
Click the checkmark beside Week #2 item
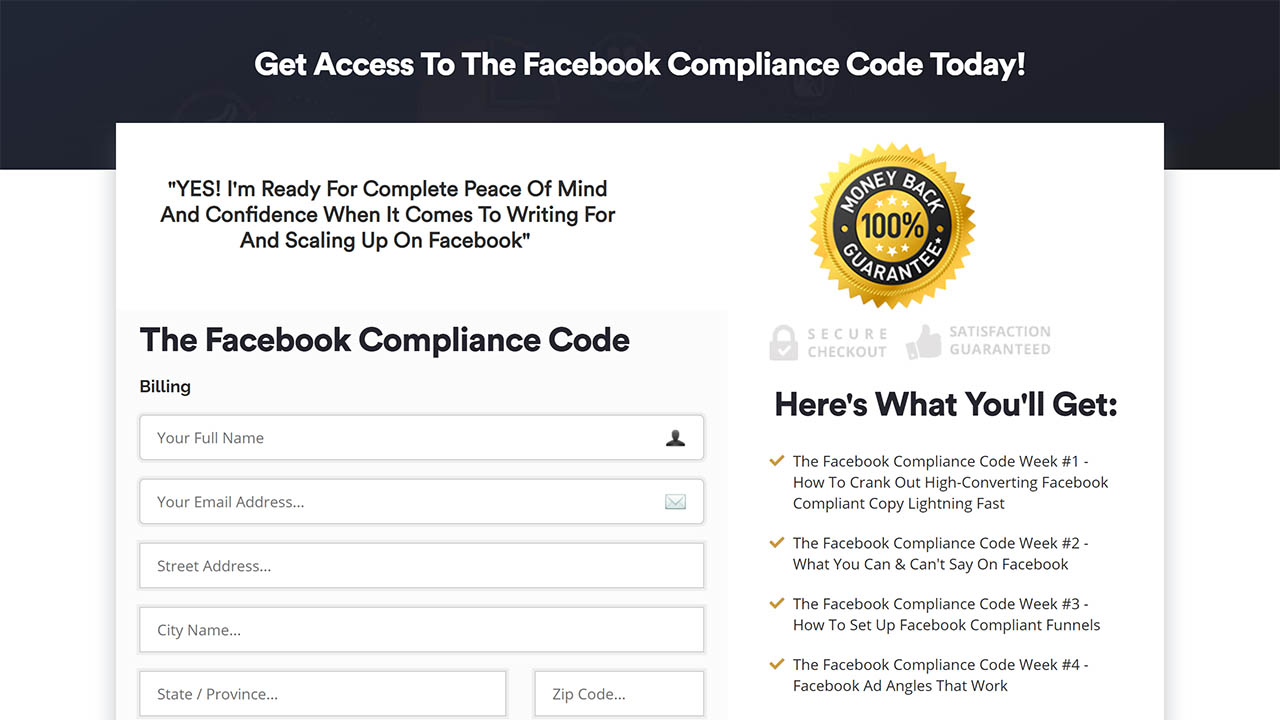(776, 543)
